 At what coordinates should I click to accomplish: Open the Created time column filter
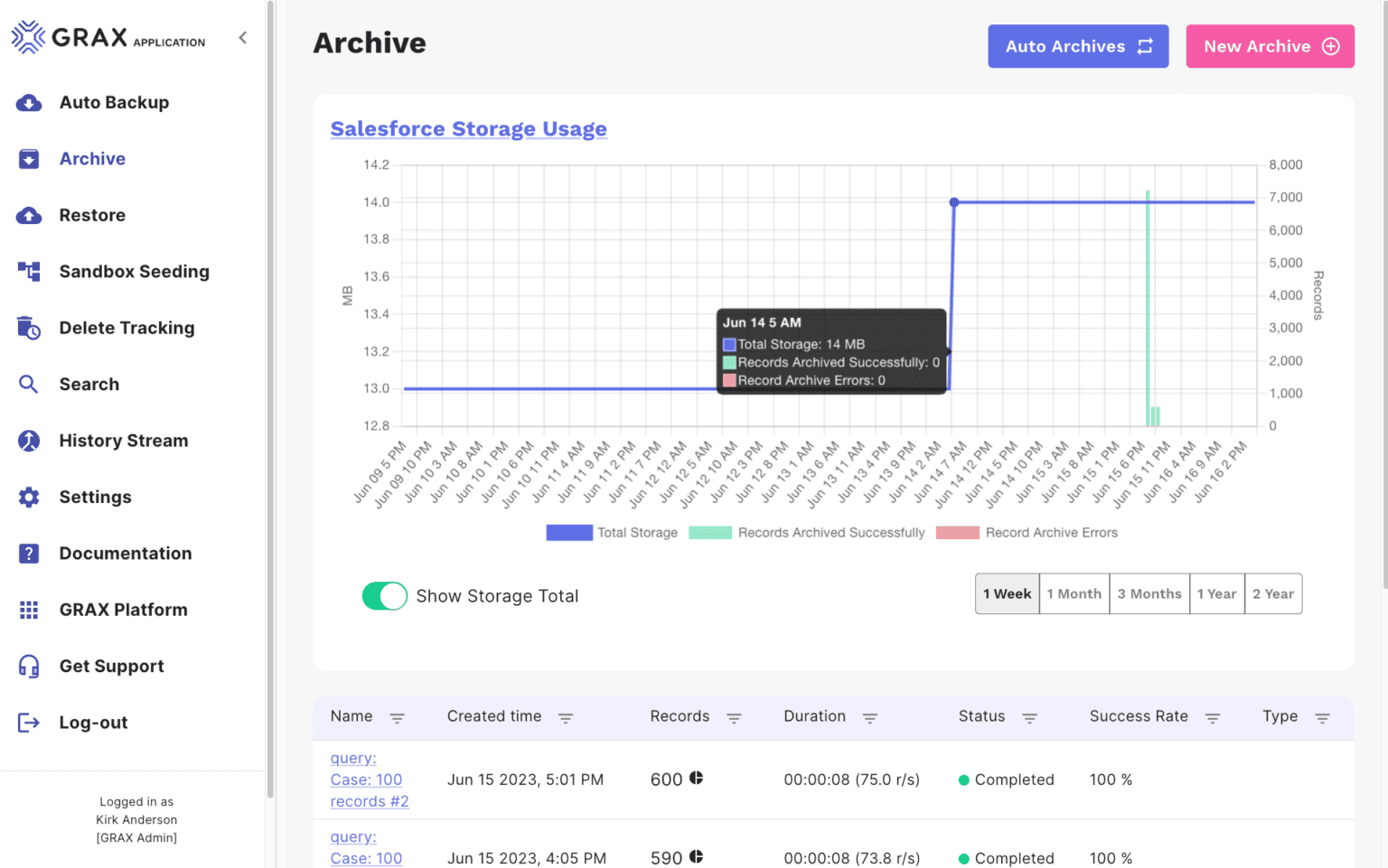coord(566,718)
